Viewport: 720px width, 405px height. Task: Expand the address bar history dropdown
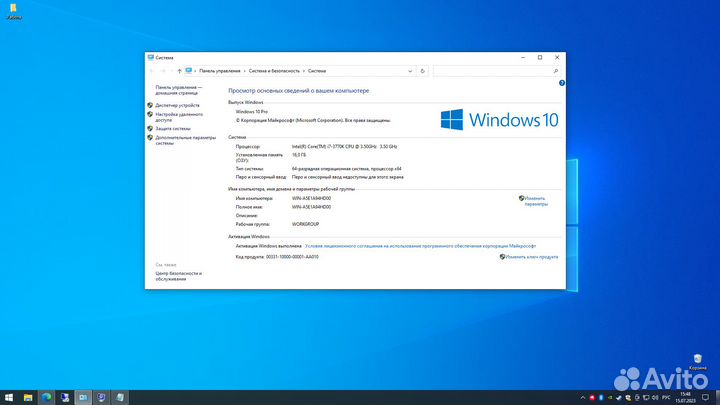(x=410, y=71)
